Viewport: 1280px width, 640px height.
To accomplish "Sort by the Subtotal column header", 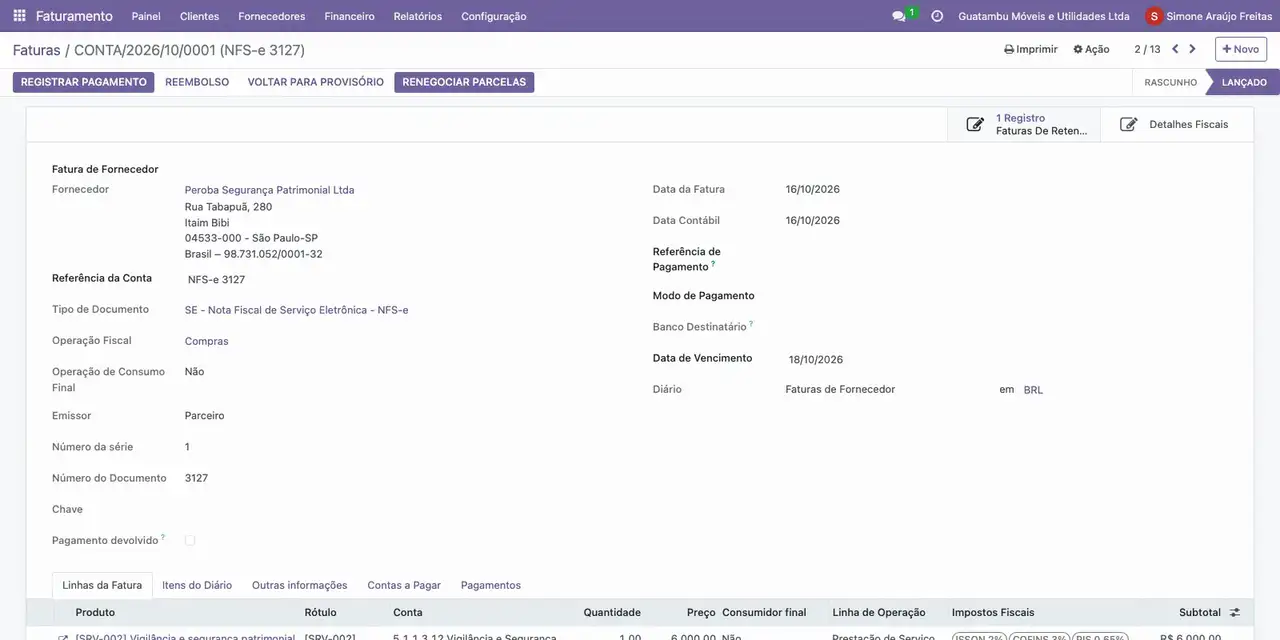I will tap(1200, 612).
